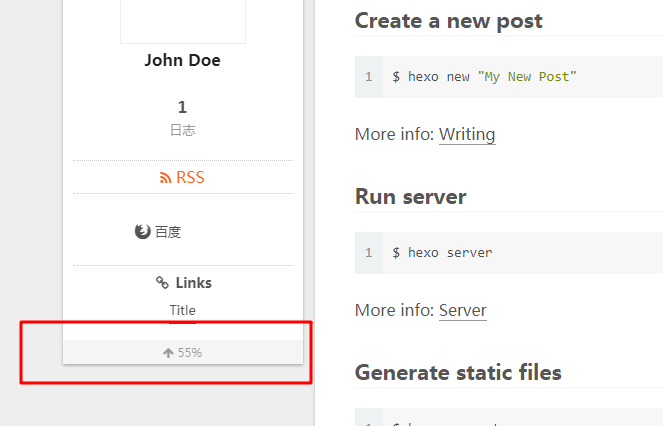Open the Title friend link

click(x=183, y=311)
